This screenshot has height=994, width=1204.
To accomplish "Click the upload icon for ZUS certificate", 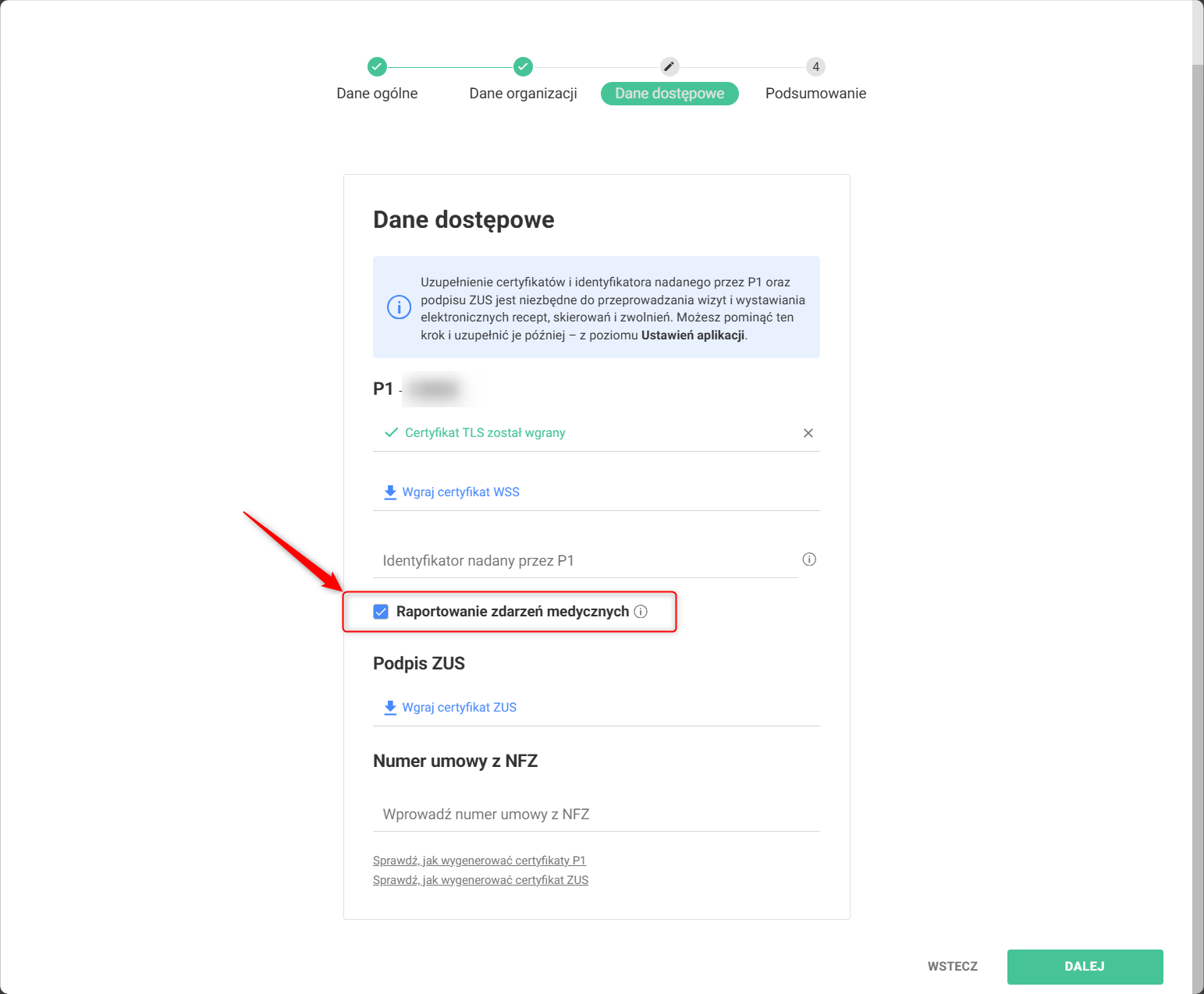I will (x=390, y=708).
